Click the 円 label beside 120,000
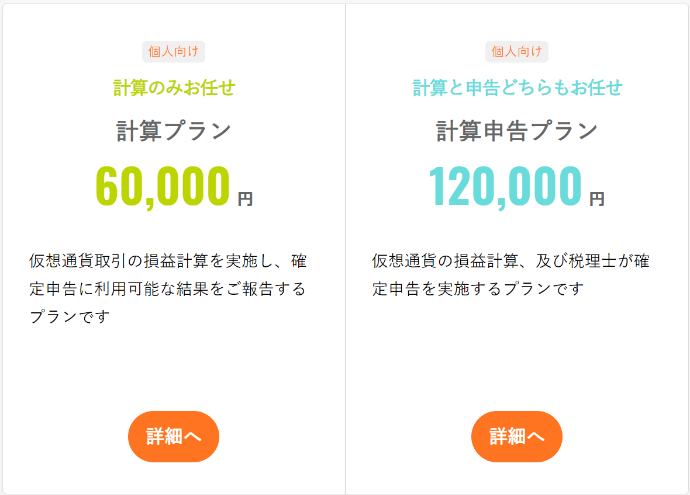 (597, 199)
